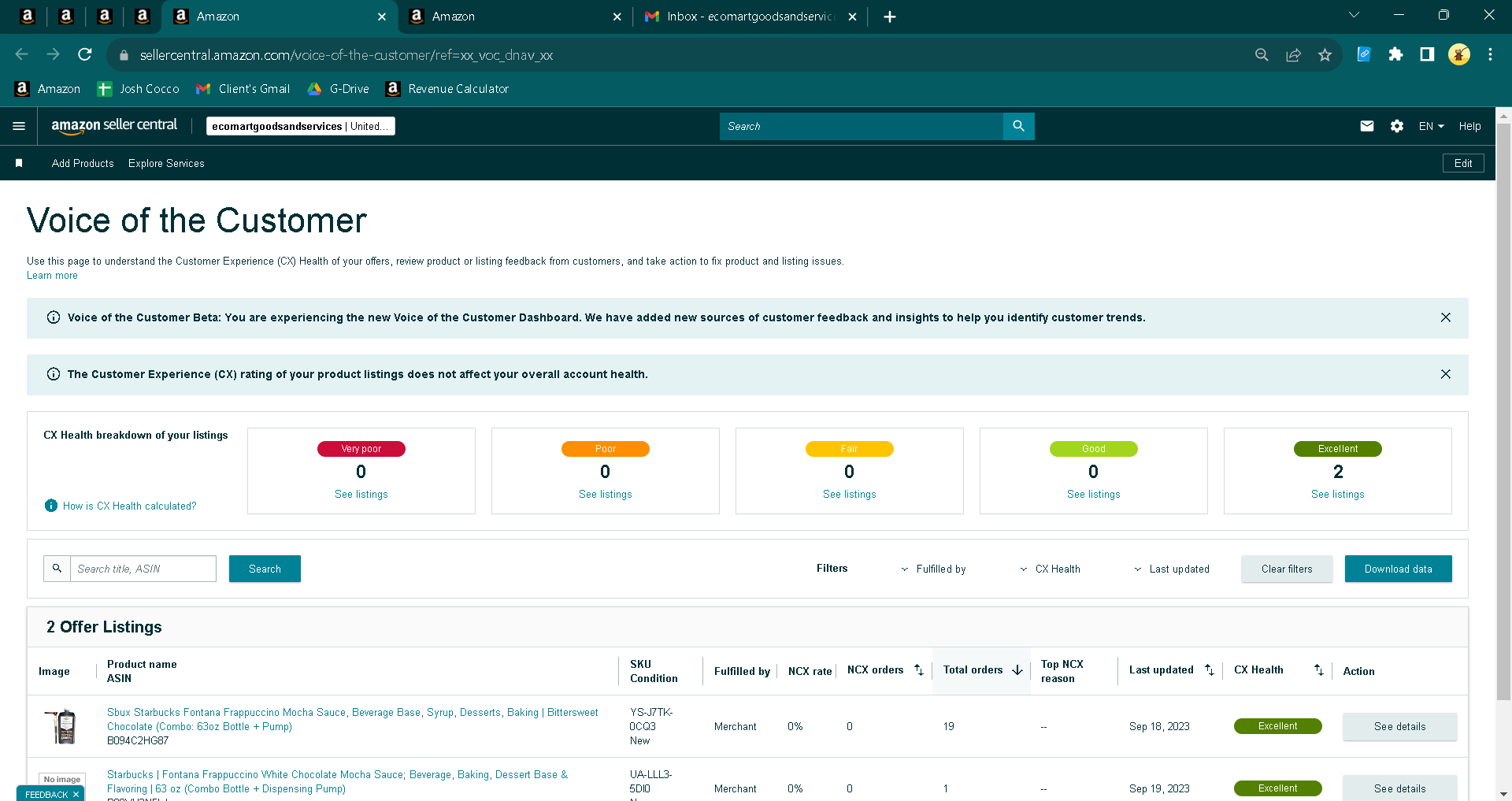
Task: Click the bookmark flag icon beside Add Products
Action: [19, 163]
